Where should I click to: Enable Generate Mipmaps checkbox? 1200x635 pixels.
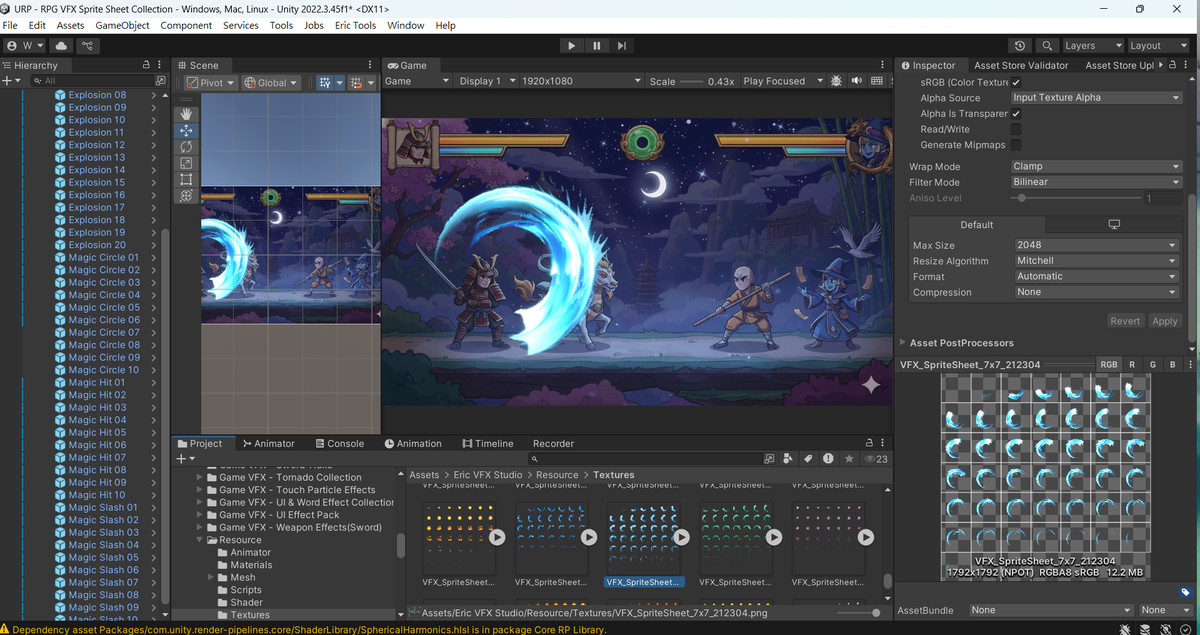(1016, 145)
